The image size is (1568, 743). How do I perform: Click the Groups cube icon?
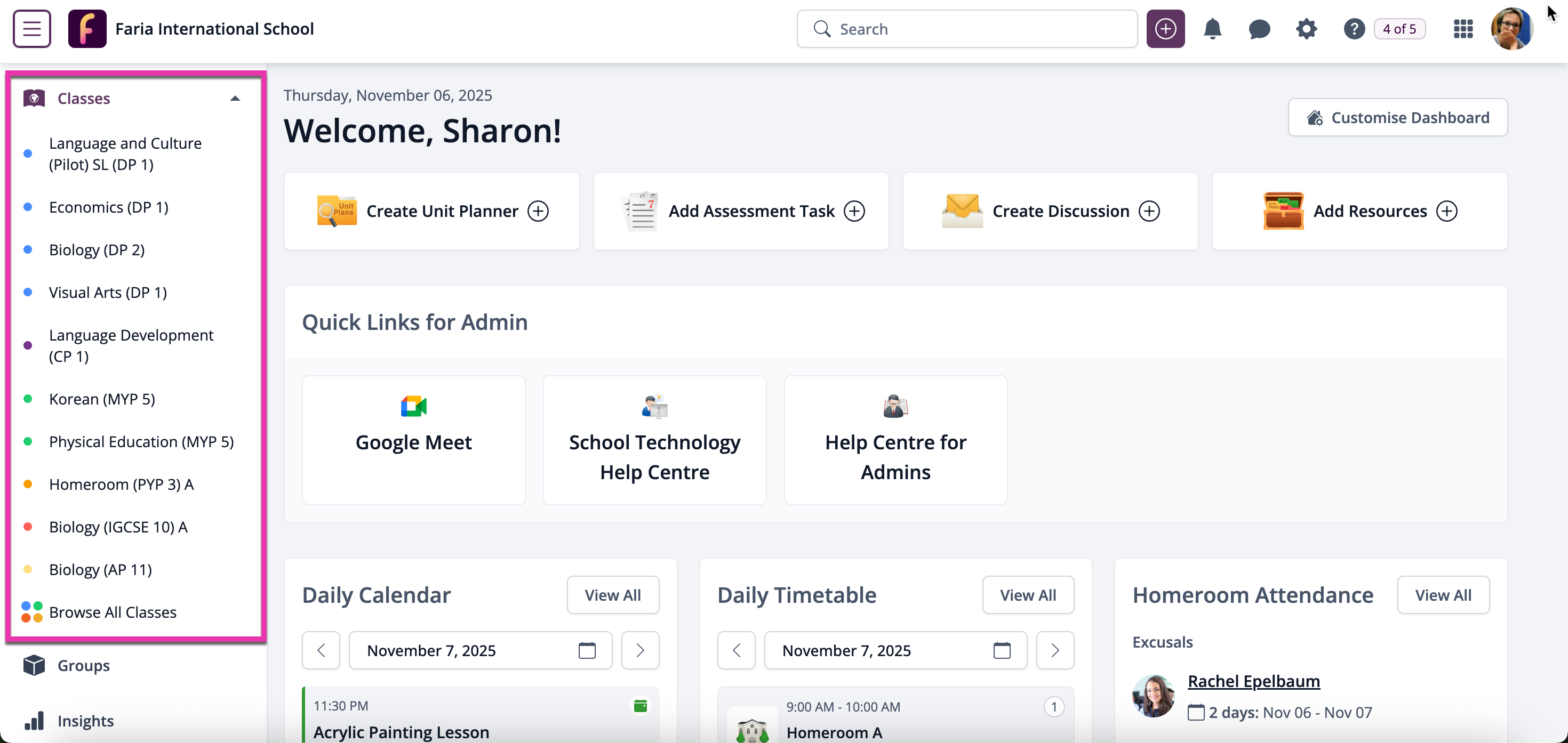coord(34,665)
